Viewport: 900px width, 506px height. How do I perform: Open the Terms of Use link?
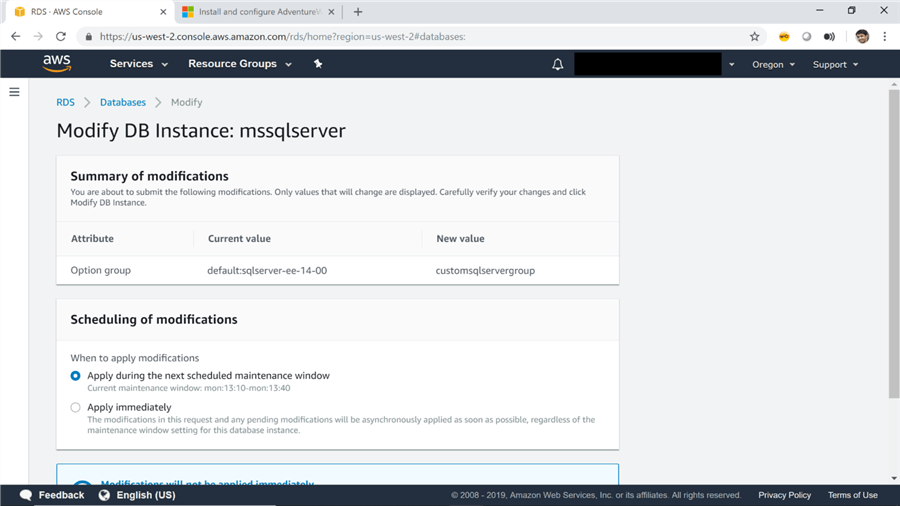point(852,495)
